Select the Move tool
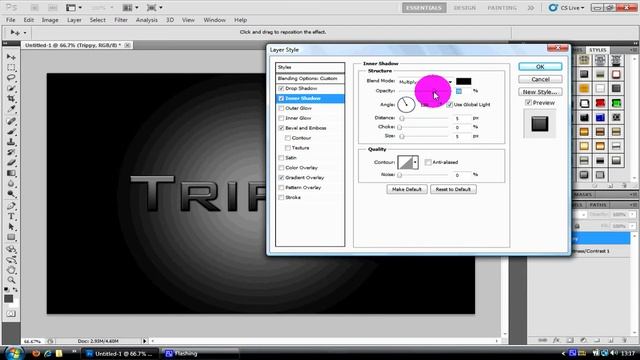 (11, 57)
